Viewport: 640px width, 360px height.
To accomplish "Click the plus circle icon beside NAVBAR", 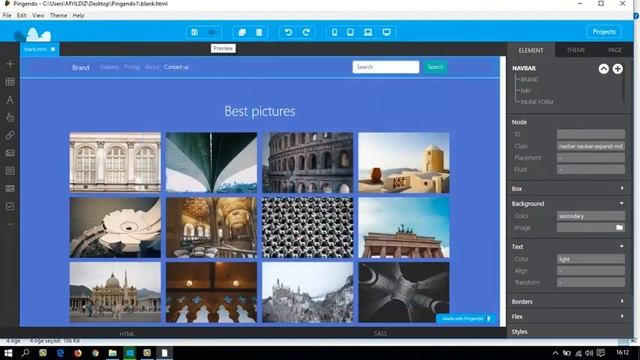I will pyautogui.click(x=618, y=69).
